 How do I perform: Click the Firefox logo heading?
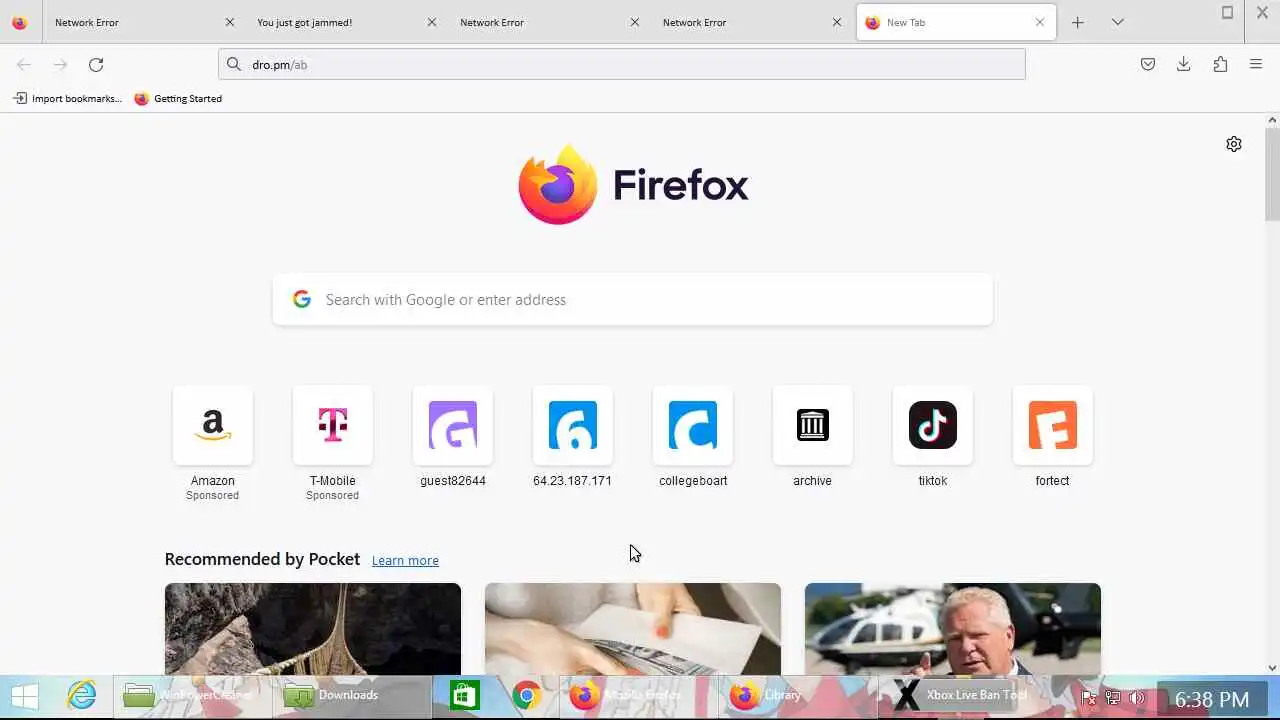[633, 185]
